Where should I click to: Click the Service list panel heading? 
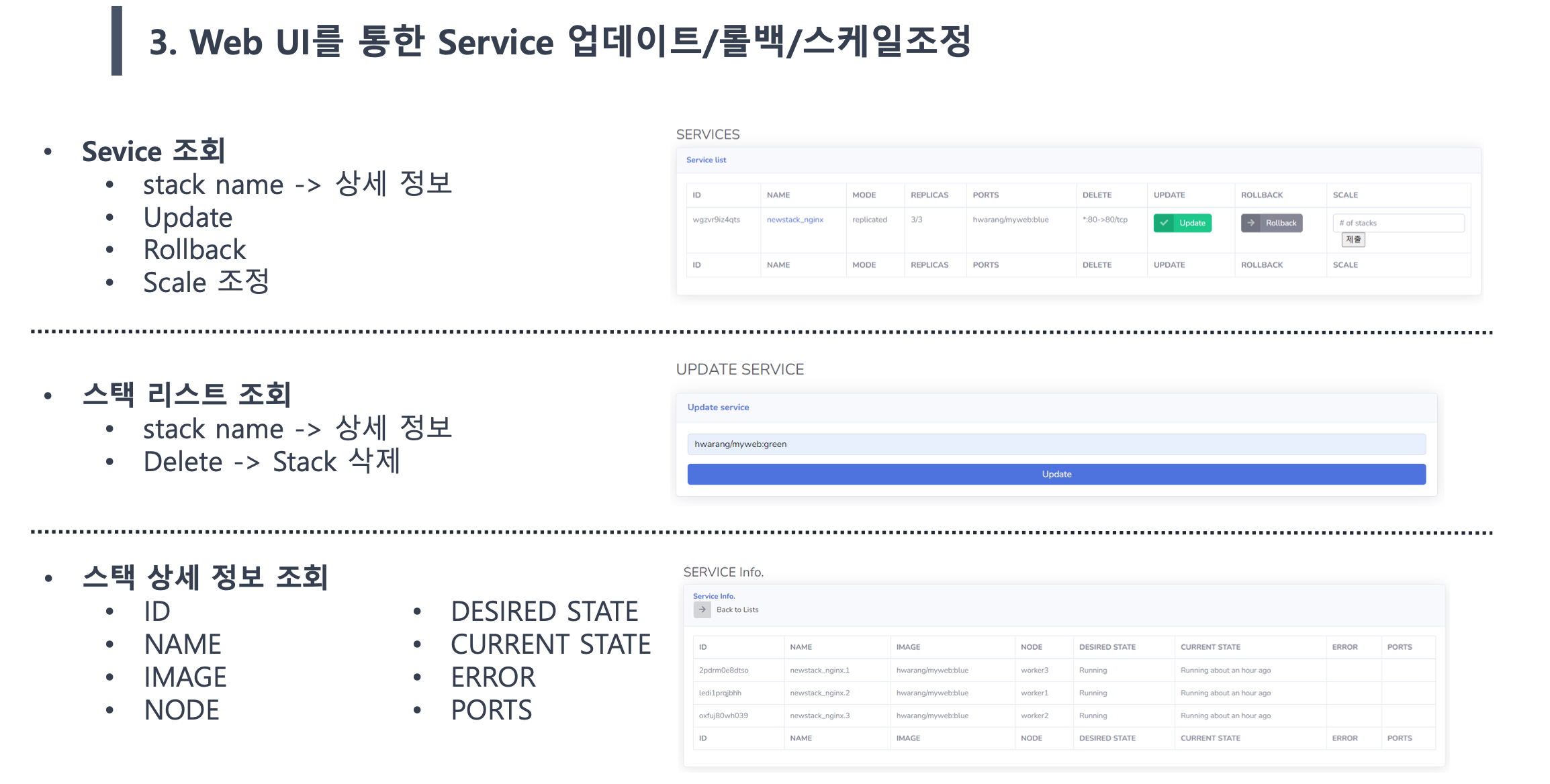pyautogui.click(x=706, y=160)
